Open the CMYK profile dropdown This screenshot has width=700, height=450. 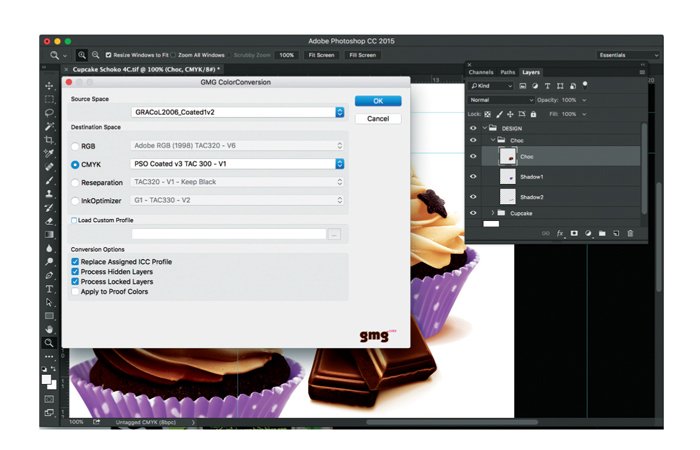238,164
